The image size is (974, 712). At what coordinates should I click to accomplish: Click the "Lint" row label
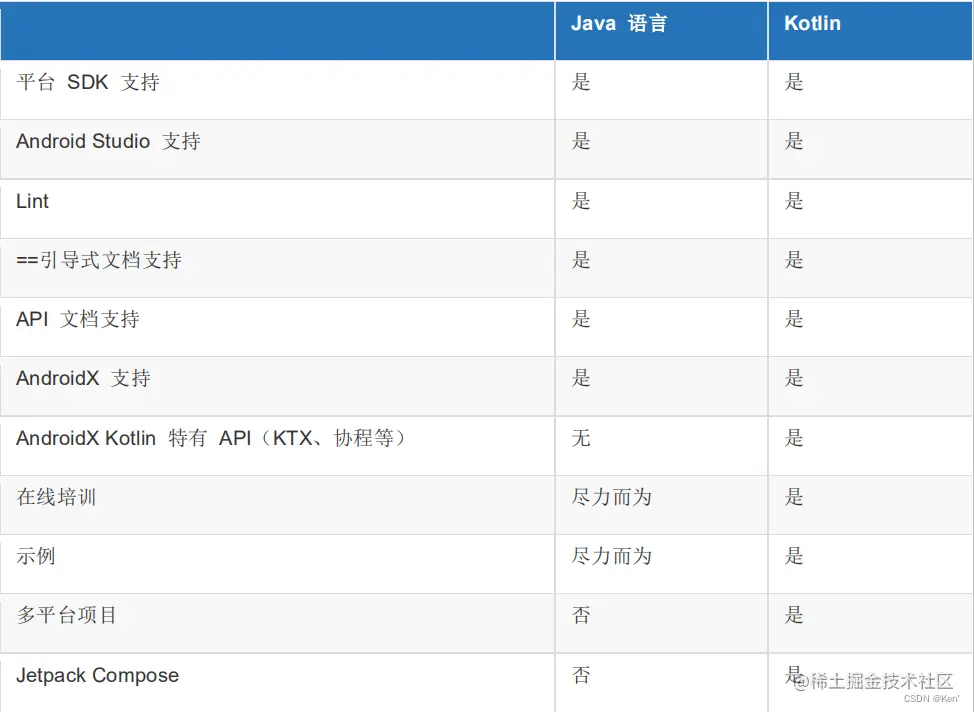tap(32, 201)
